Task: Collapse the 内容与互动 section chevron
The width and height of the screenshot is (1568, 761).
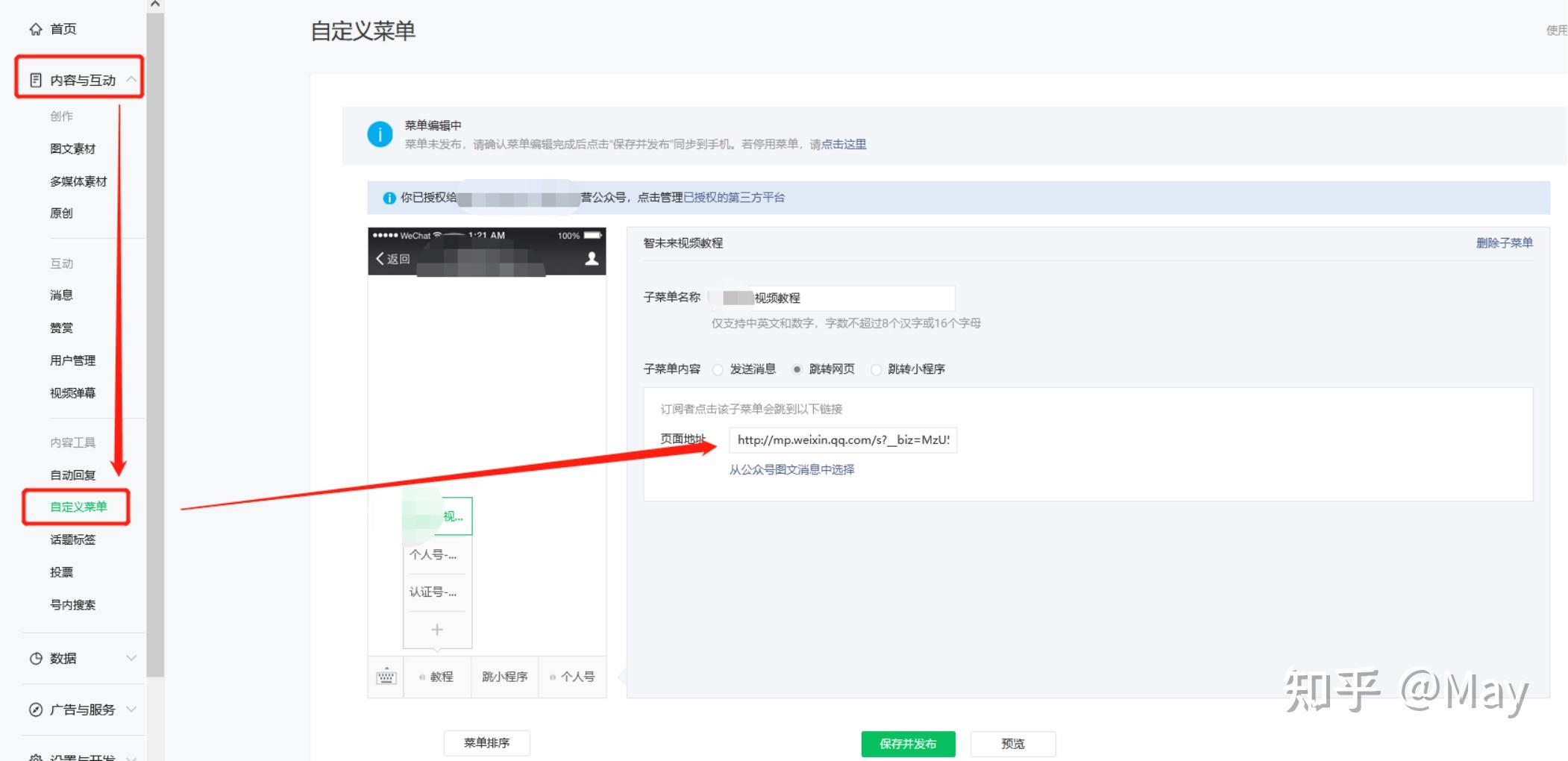Action: [131, 79]
